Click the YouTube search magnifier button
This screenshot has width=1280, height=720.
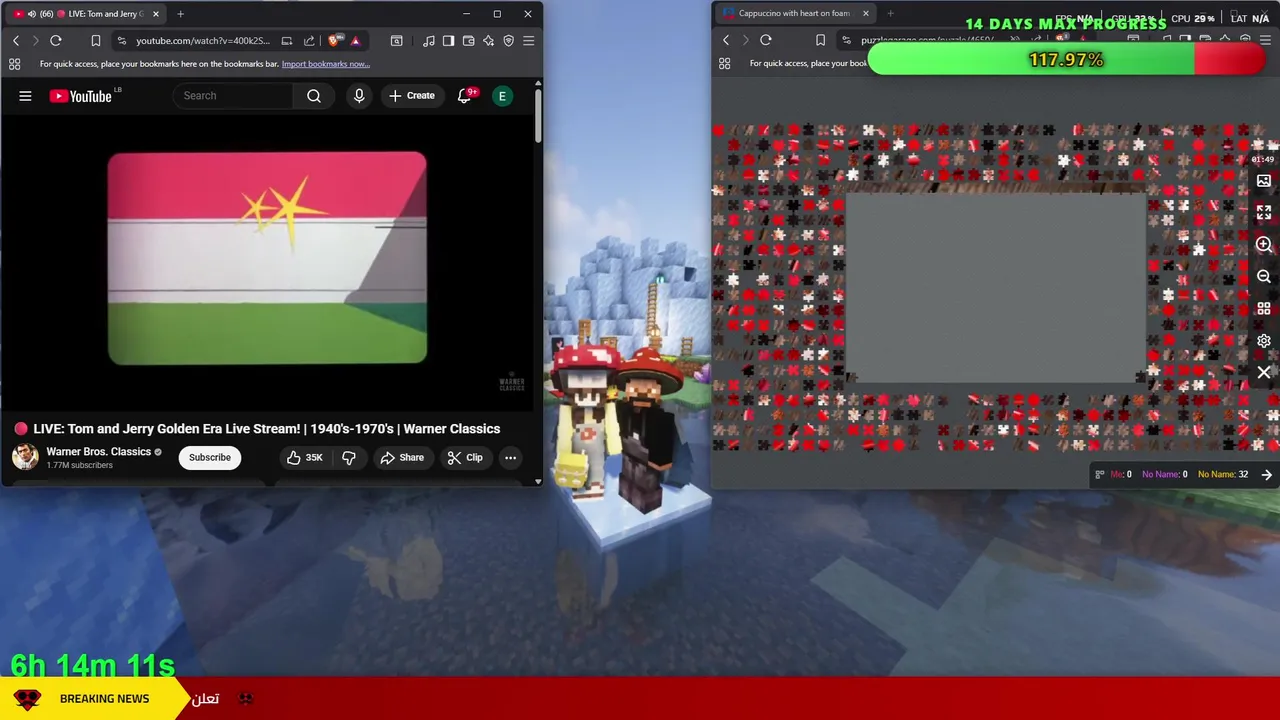tap(314, 96)
